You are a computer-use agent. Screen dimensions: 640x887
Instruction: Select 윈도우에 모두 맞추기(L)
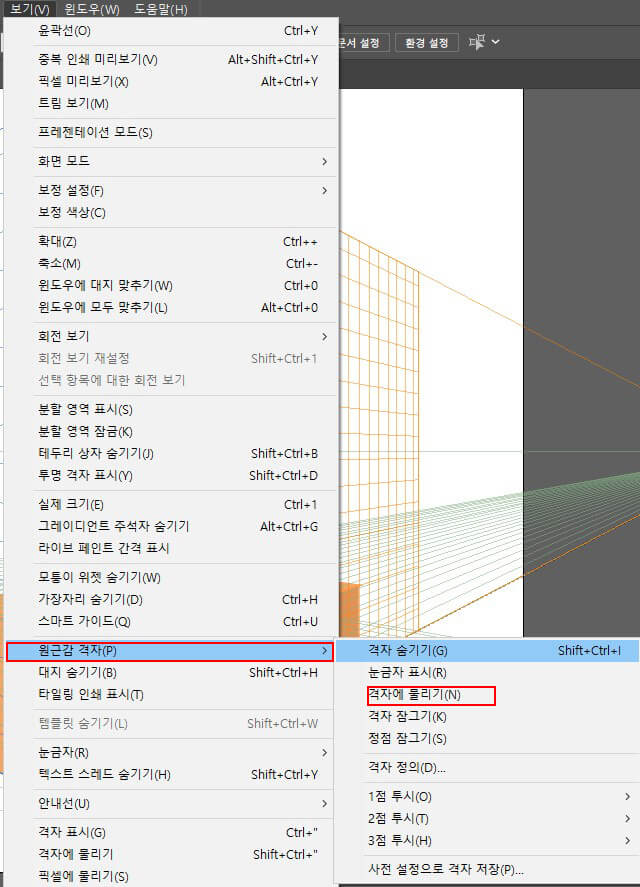click(170, 308)
